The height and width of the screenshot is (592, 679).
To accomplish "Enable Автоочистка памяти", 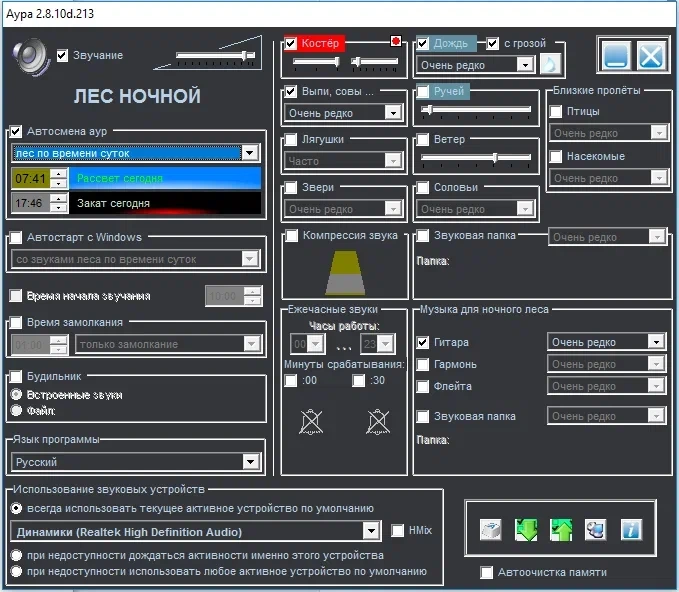I will pos(487,573).
